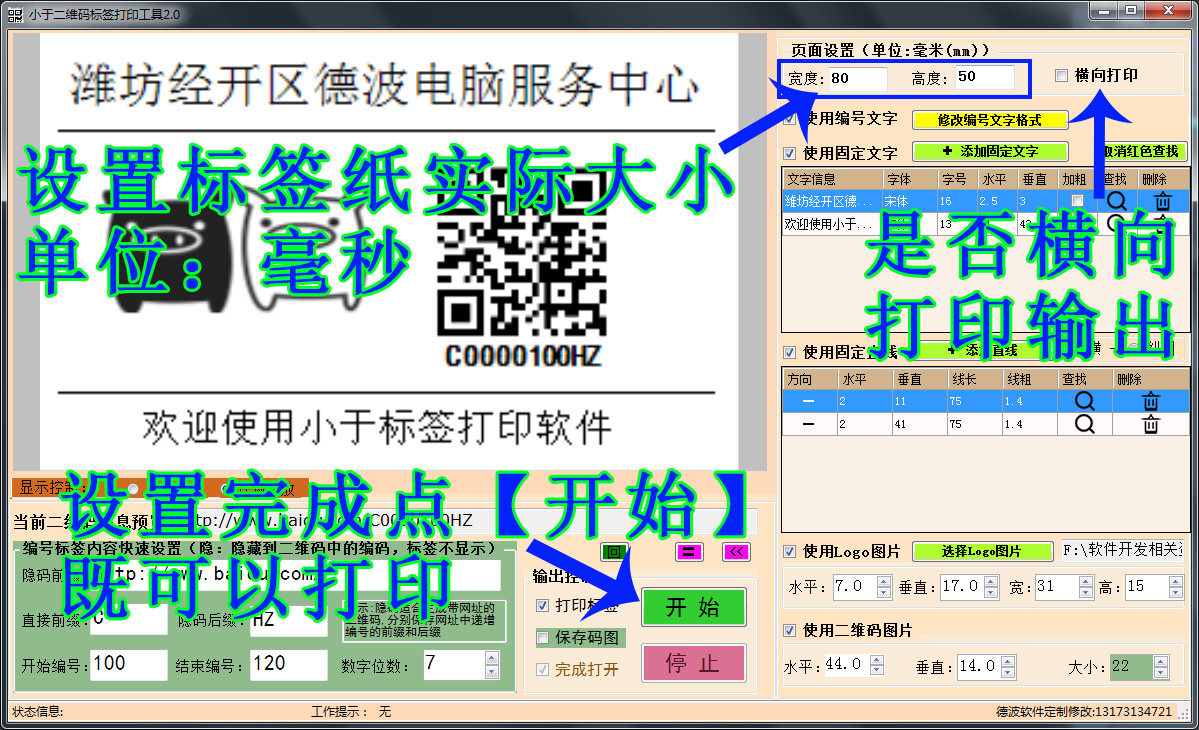Increase Logo vertical 17.0 with up arrow
The width and height of the screenshot is (1199, 730).
click(x=992, y=582)
